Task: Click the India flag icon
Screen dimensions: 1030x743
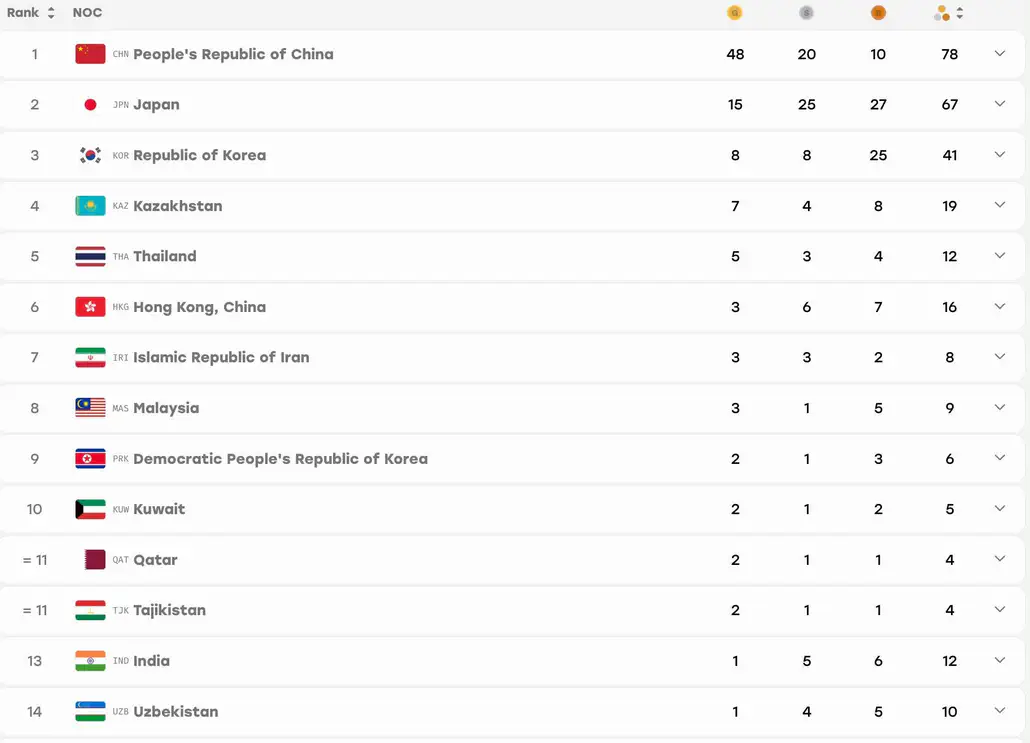Action: pos(90,661)
